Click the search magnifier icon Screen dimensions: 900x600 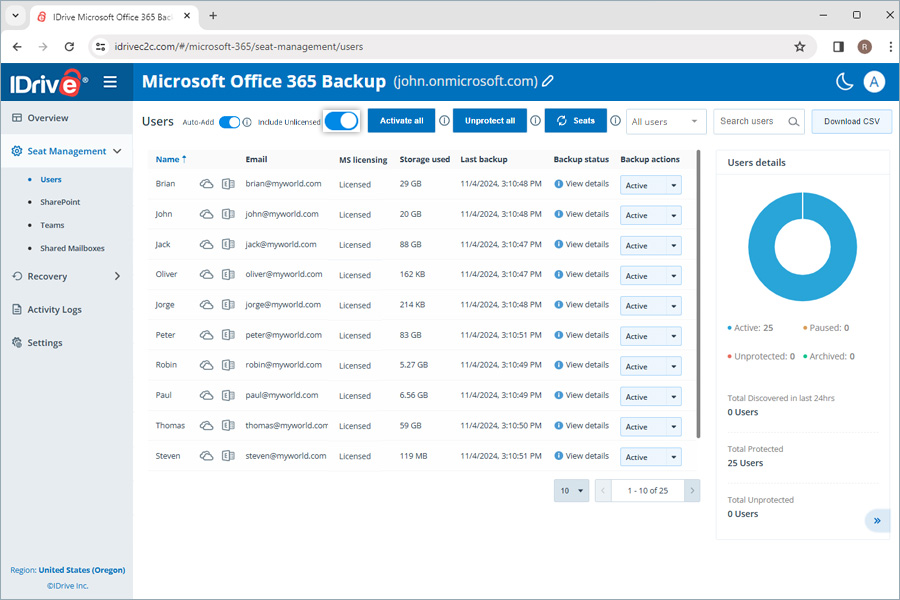[794, 122]
